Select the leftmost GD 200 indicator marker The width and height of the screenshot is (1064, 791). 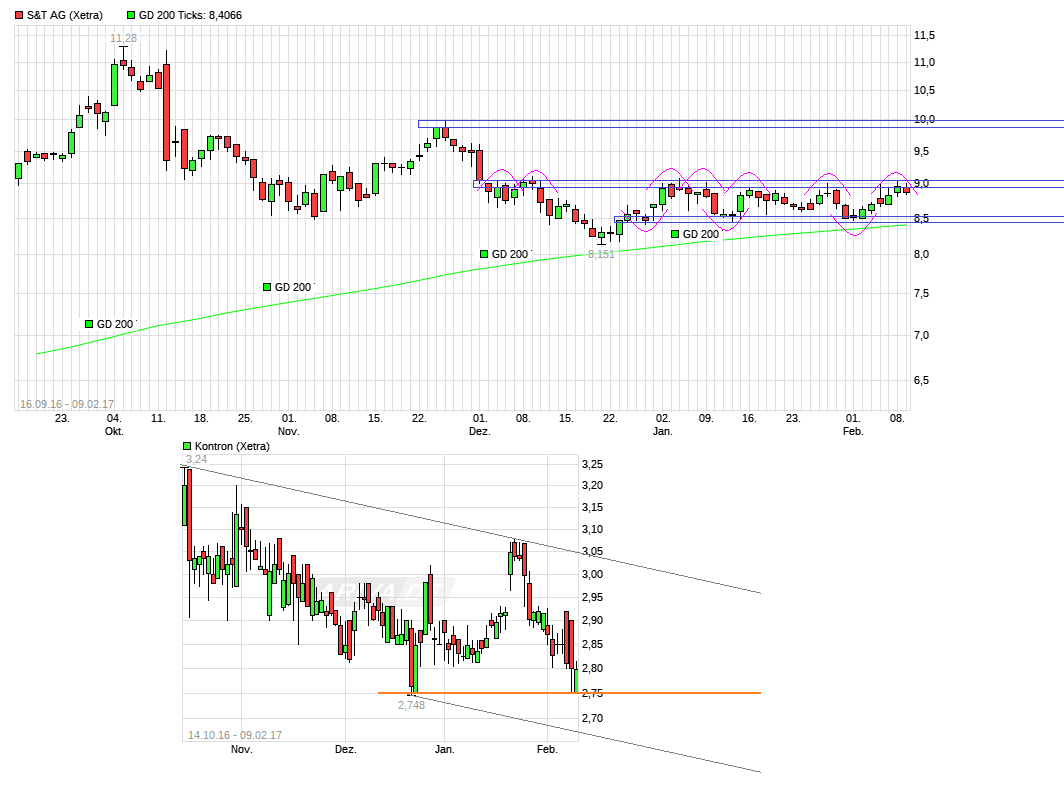pyautogui.click(x=88, y=322)
